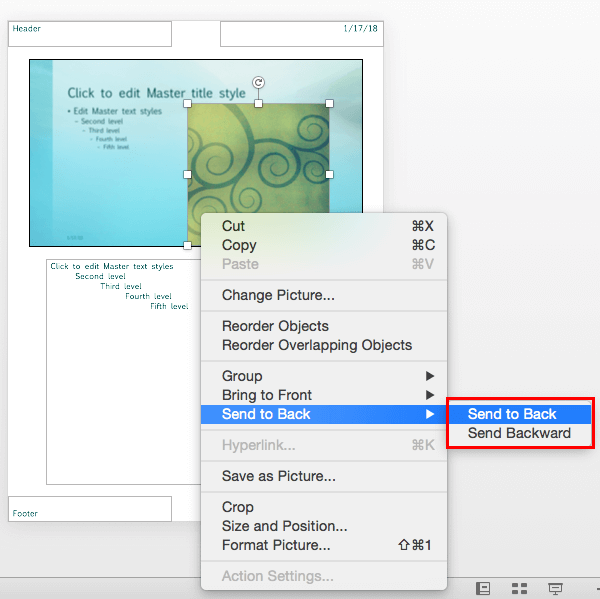The height and width of the screenshot is (599, 600).
Task: Click the Header placeholder box
Action: (90, 33)
